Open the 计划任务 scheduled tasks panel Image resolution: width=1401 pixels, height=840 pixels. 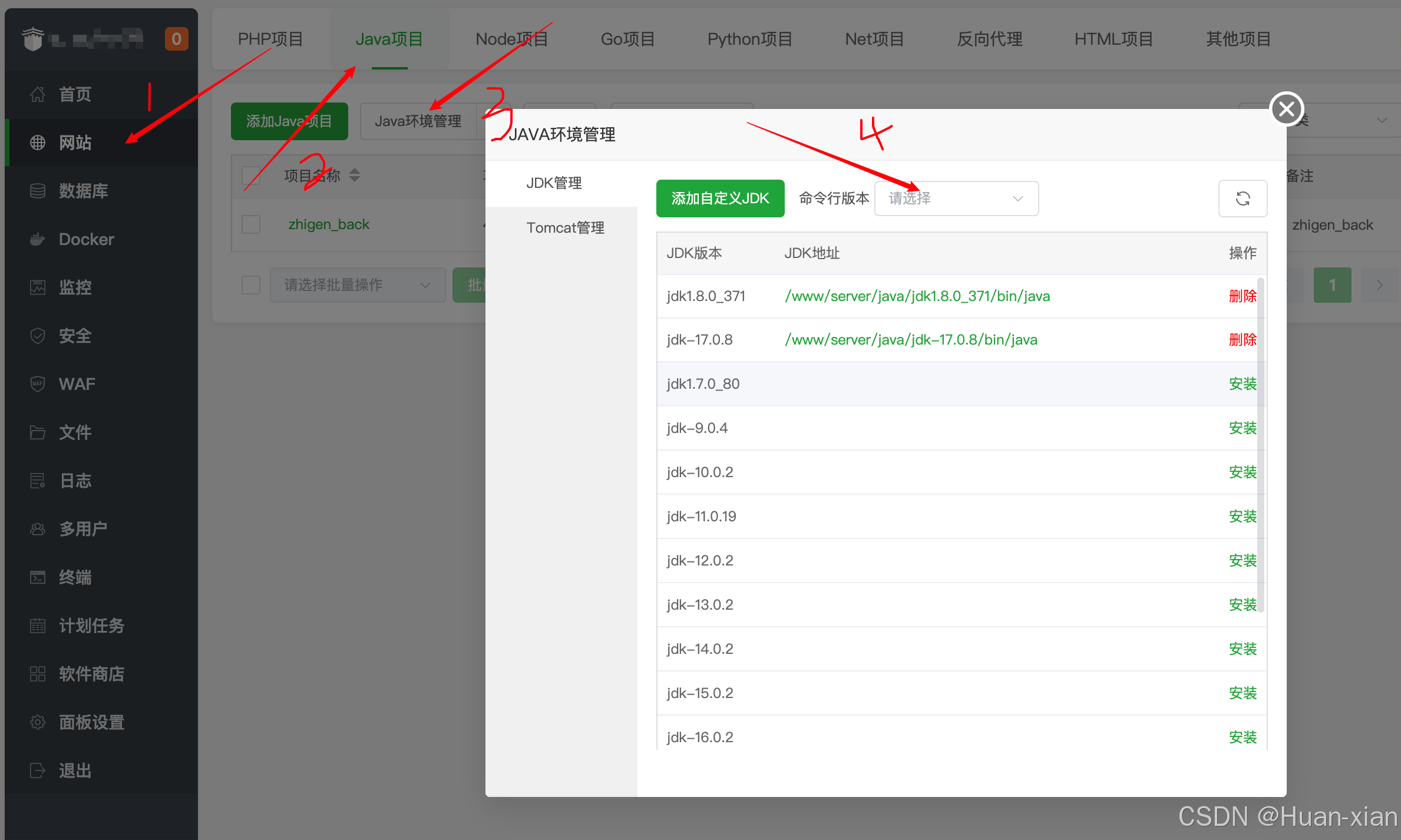click(x=91, y=625)
